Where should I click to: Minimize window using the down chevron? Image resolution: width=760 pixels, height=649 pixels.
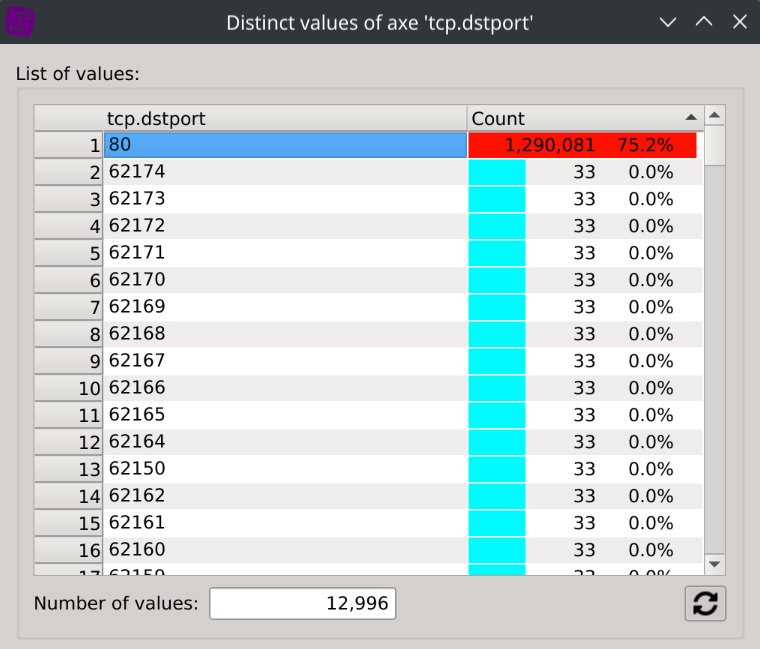(x=668, y=22)
